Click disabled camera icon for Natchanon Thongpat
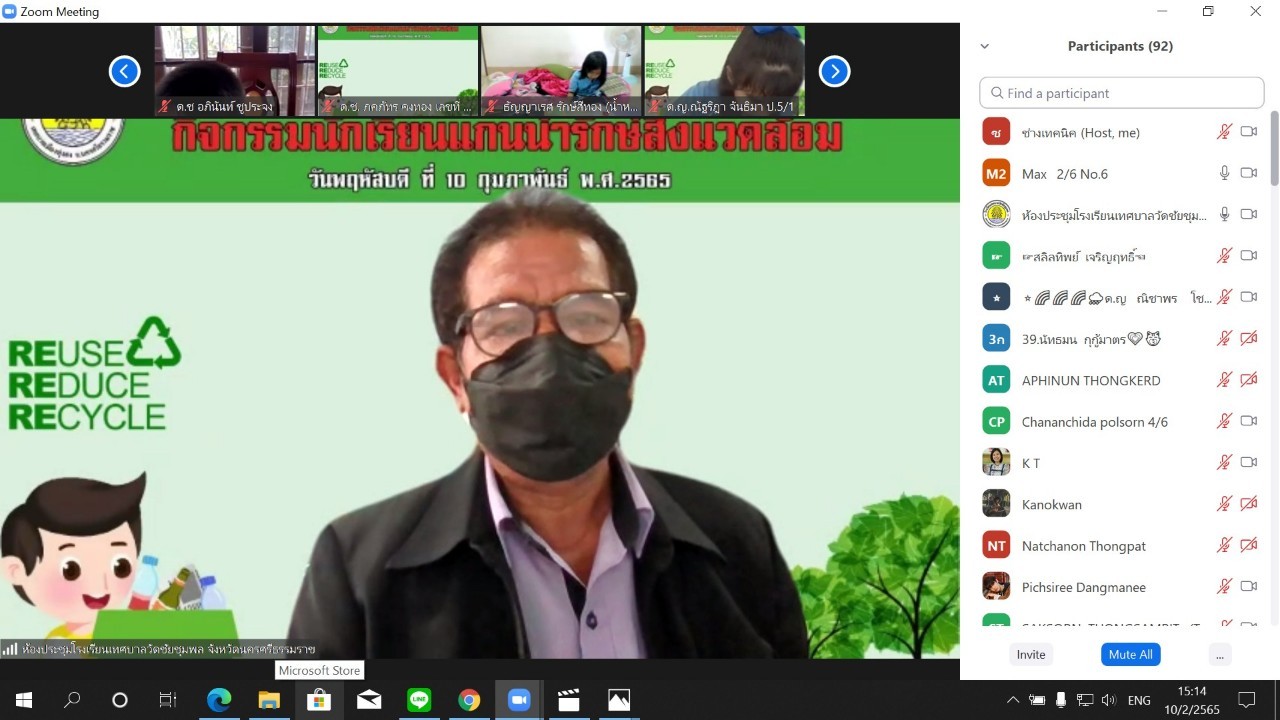Viewport: 1280px width, 720px height. pyautogui.click(x=1248, y=545)
